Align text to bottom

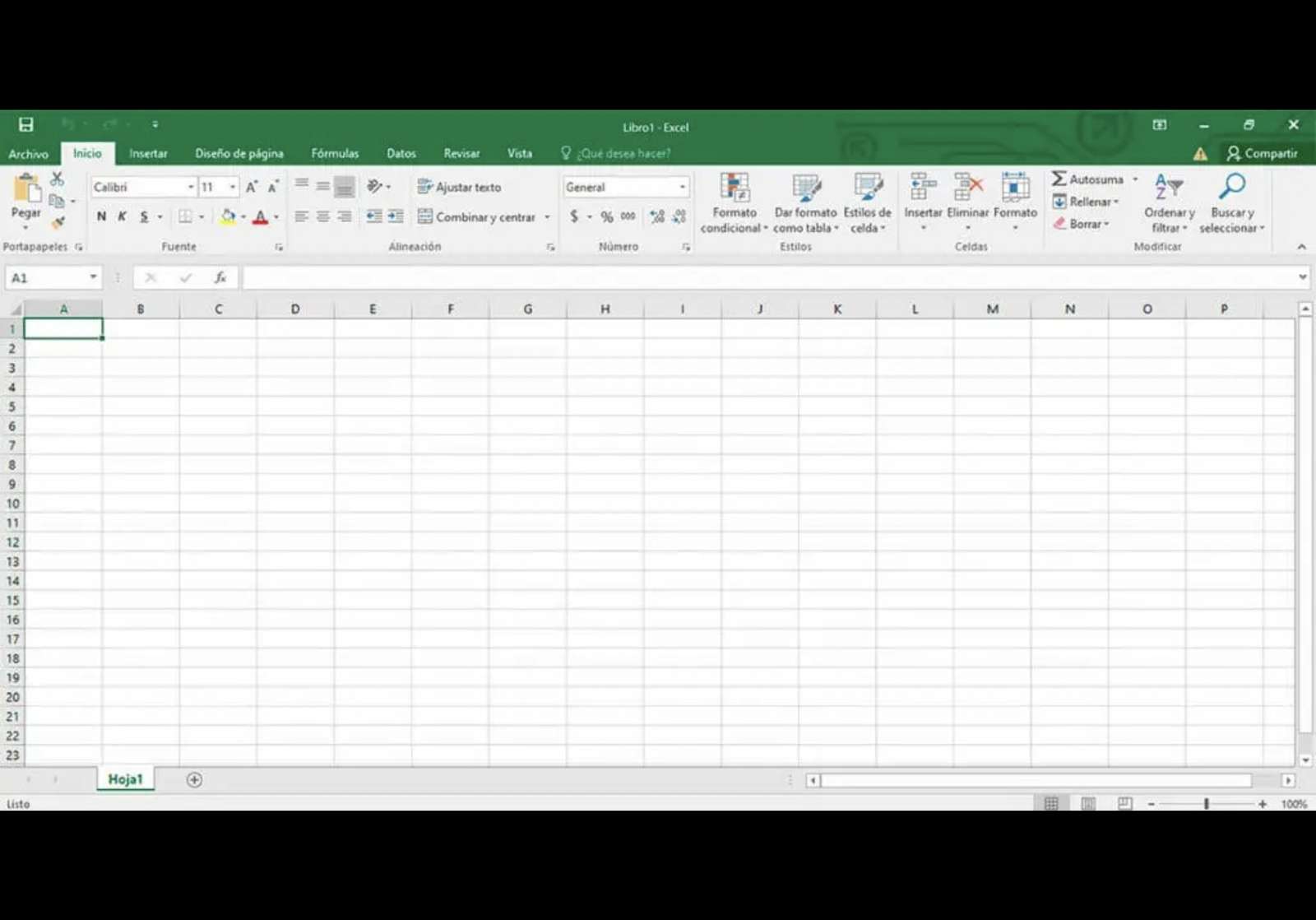click(x=345, y=187)
